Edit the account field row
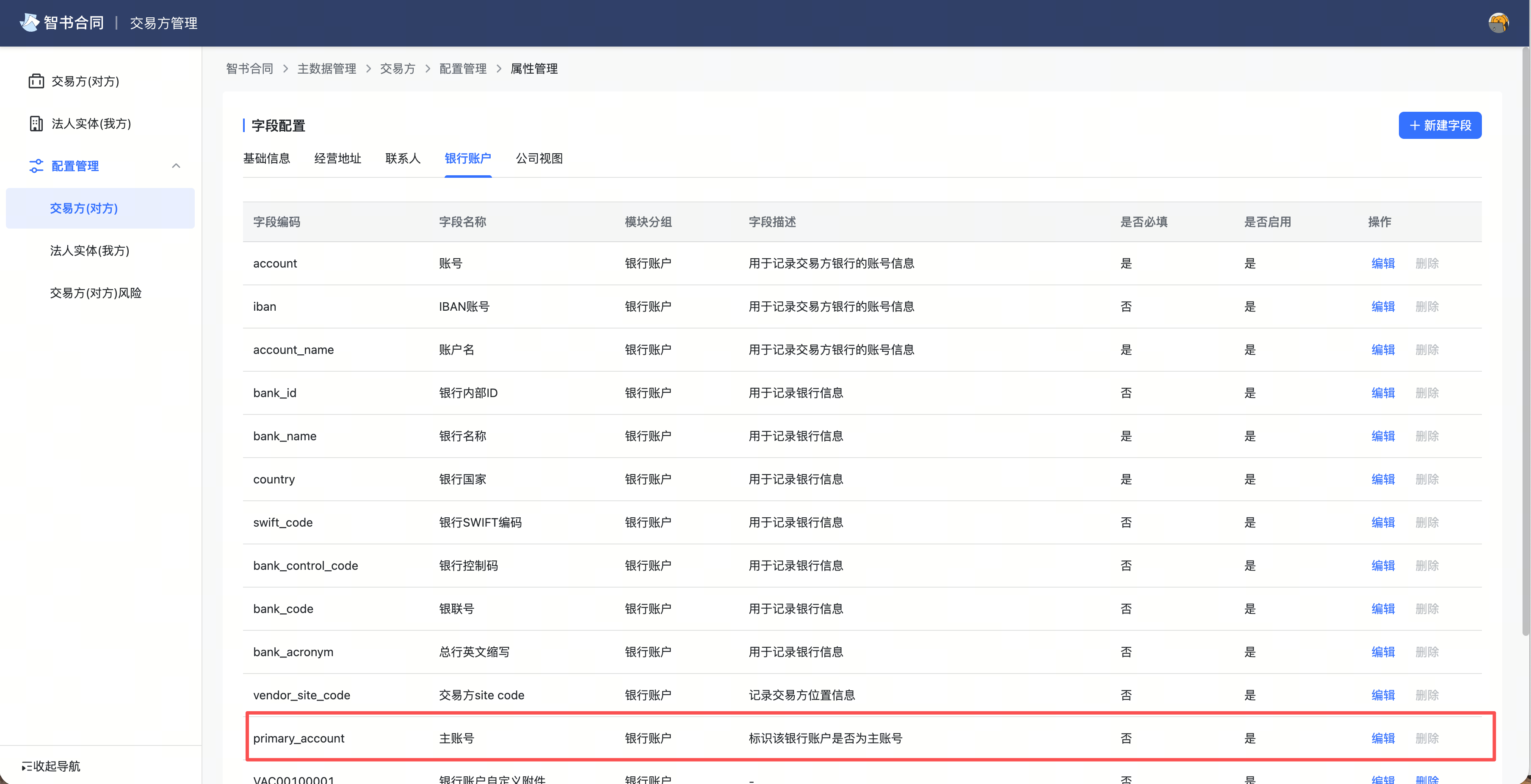 (1383, 263)
